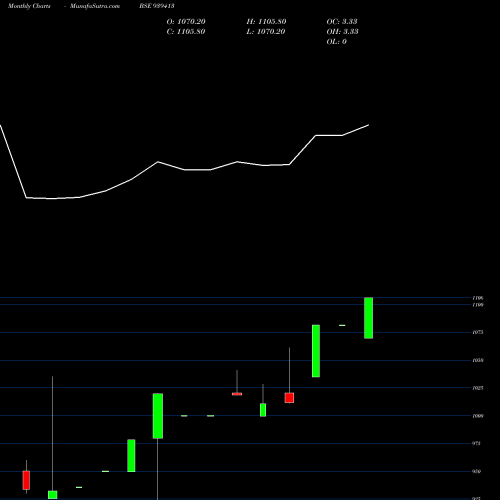
Task: Click the 950 price axis label
Action: coord(477,472)
